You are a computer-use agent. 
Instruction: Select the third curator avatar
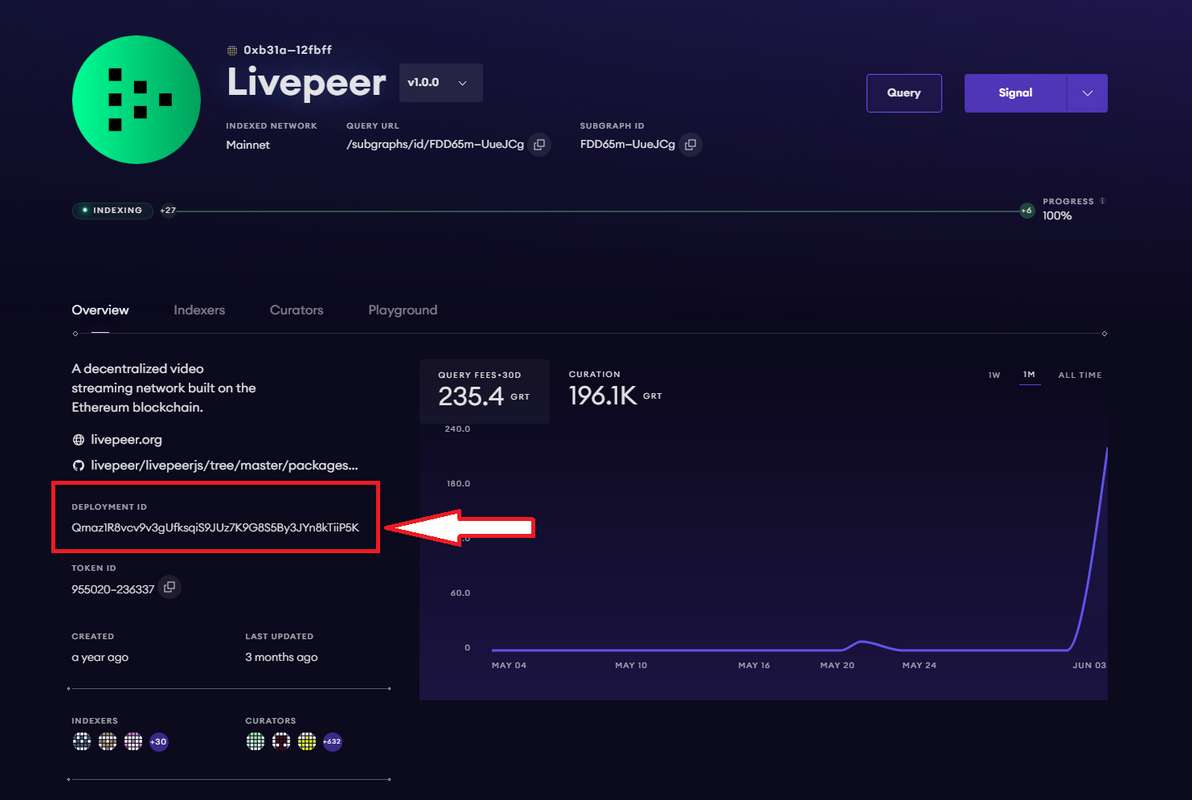307,741
